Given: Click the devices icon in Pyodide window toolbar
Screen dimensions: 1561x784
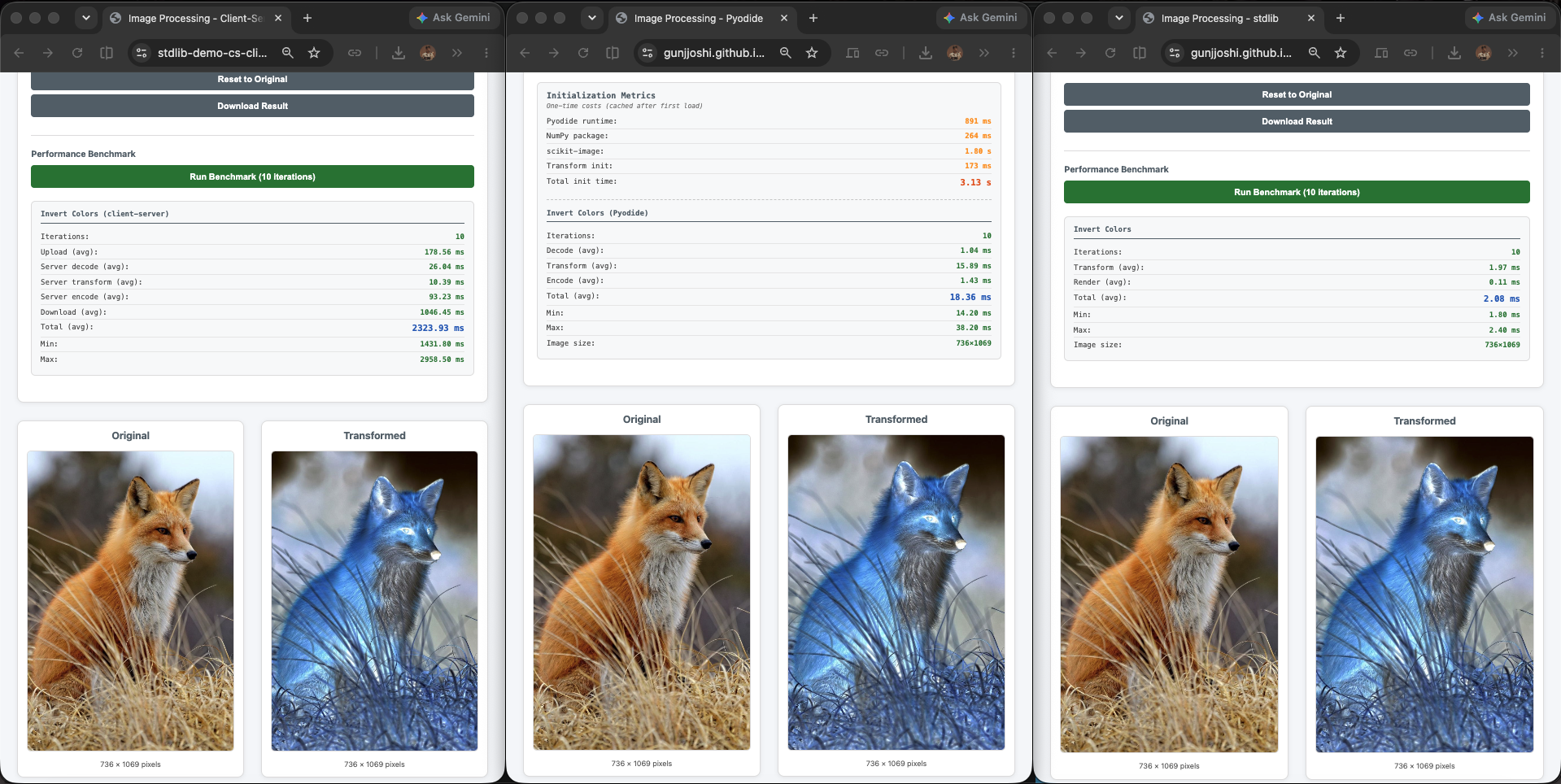Looking at the screenshot, I should [x=852, y=53].
